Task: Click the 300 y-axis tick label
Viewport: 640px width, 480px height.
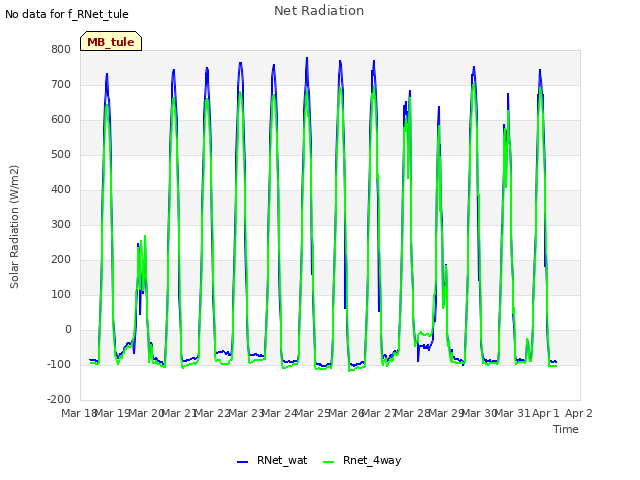Action: [61, 224]
